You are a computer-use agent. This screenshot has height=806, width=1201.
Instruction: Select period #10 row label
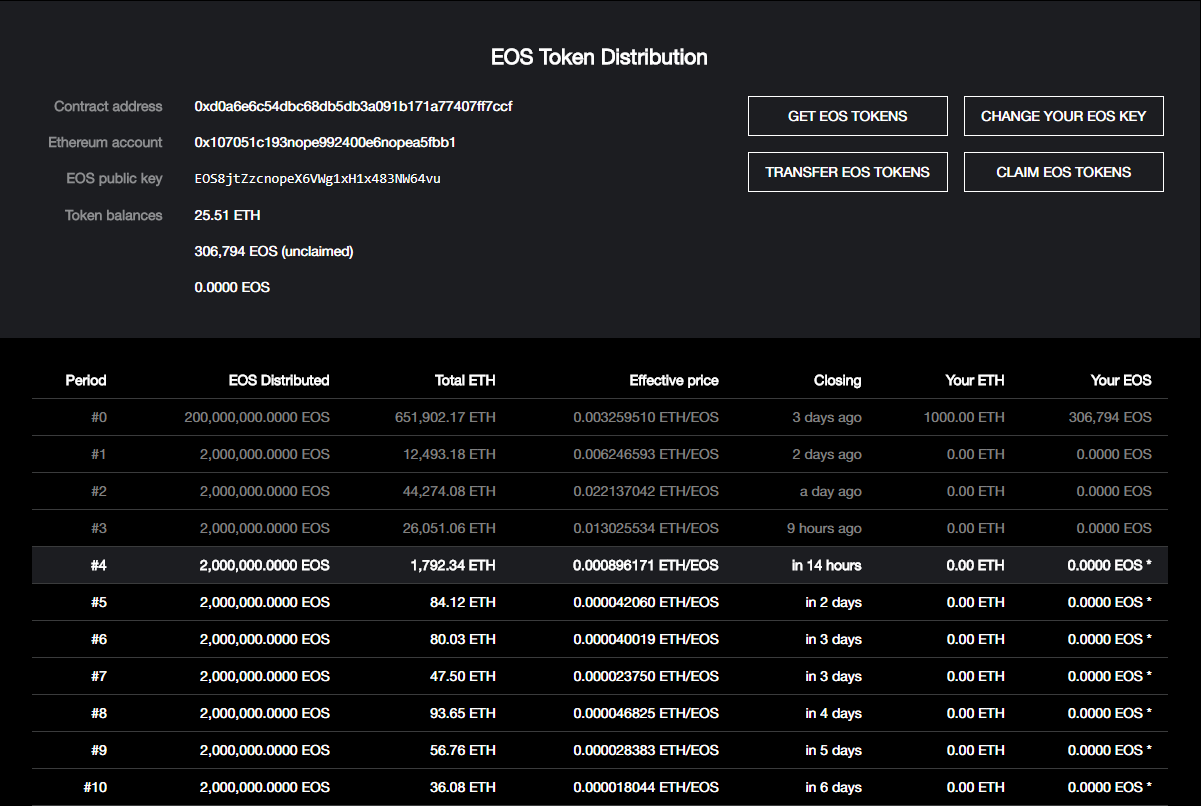tap(95, 787)
